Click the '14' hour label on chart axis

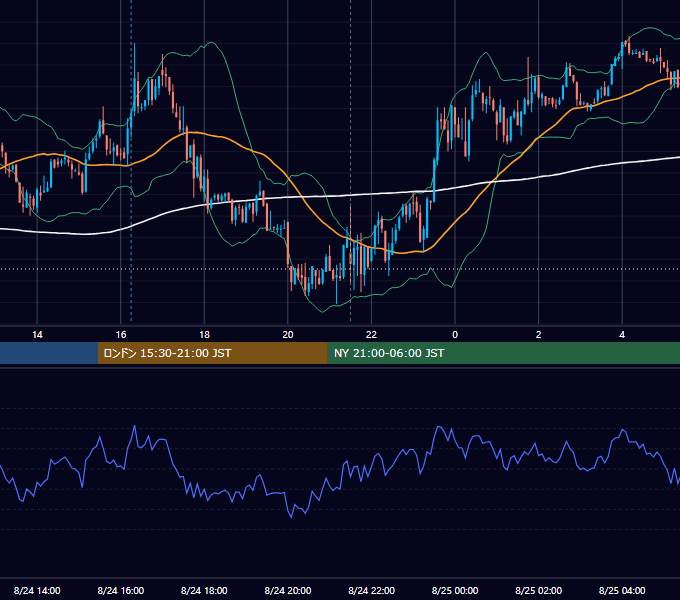[37, 335]
